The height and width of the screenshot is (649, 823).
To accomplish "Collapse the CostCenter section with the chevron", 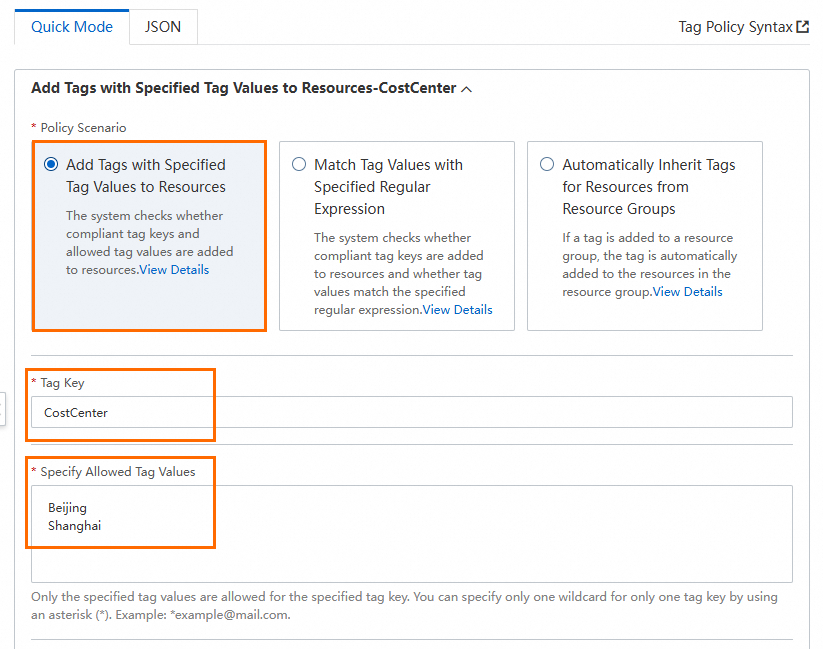I will click(x=466, y=89).
